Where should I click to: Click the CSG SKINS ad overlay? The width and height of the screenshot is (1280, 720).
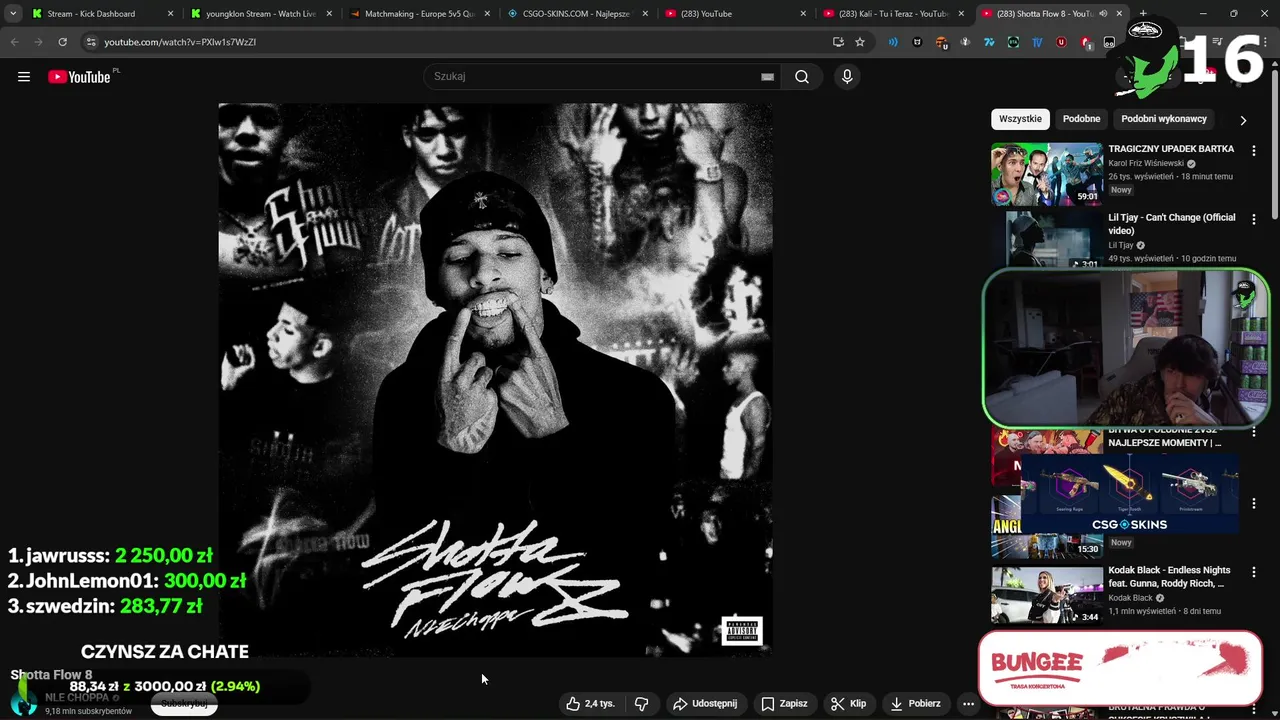click(x=1129, y=494)
